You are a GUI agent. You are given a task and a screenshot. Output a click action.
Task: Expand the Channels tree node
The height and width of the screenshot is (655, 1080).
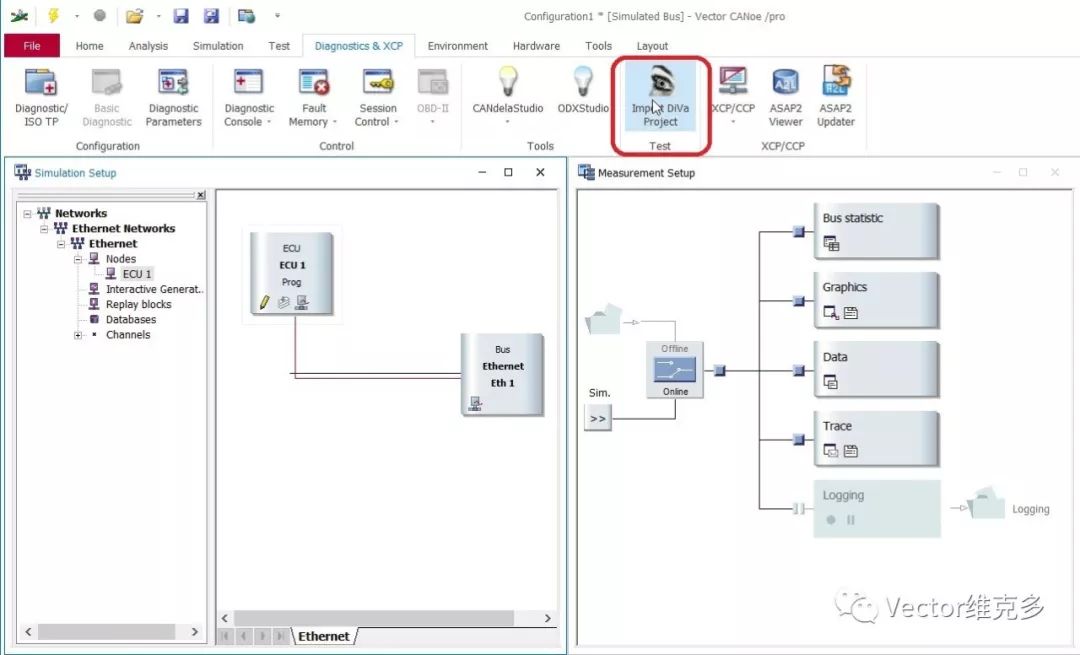78,335
